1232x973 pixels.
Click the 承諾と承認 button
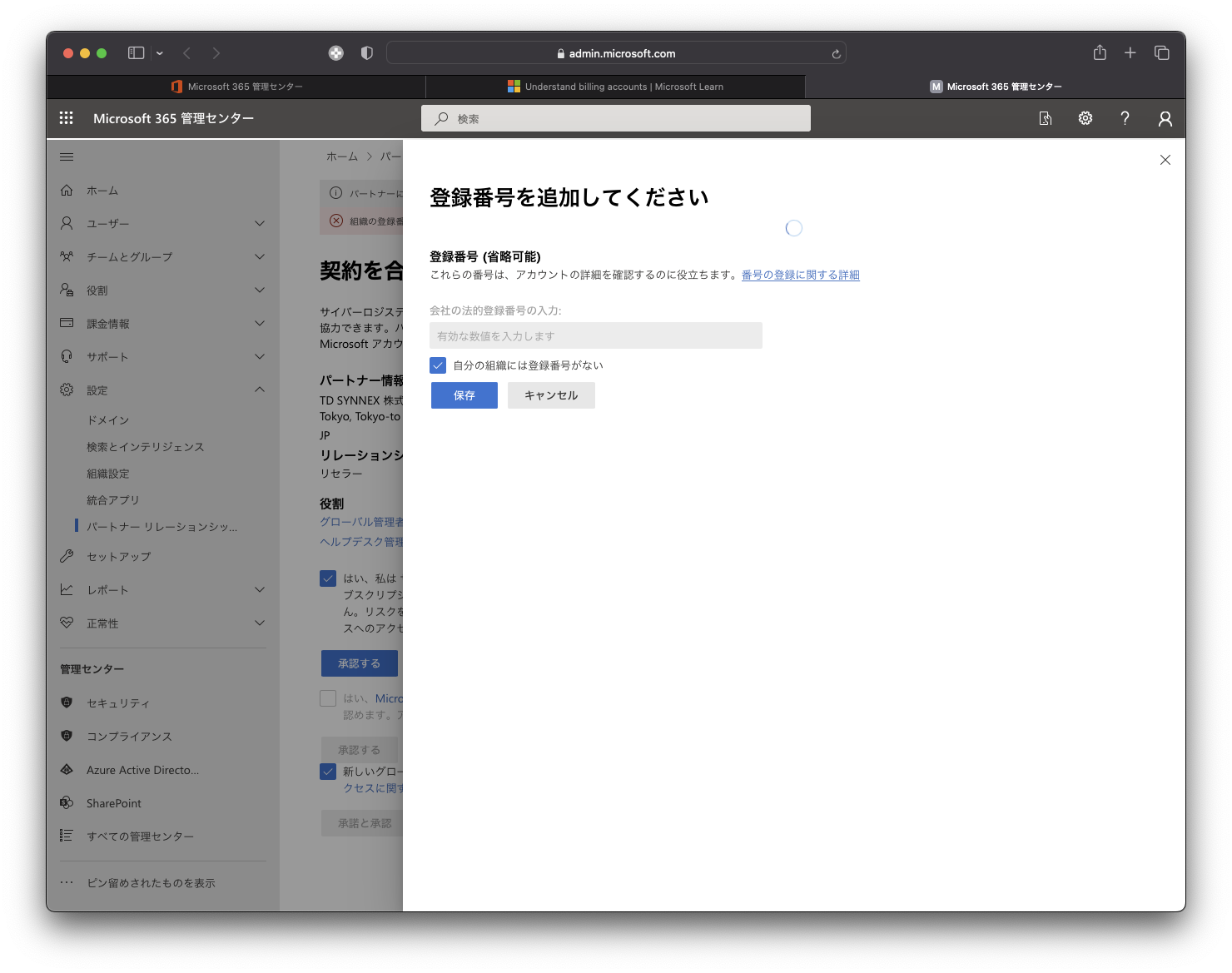[362, 823]
